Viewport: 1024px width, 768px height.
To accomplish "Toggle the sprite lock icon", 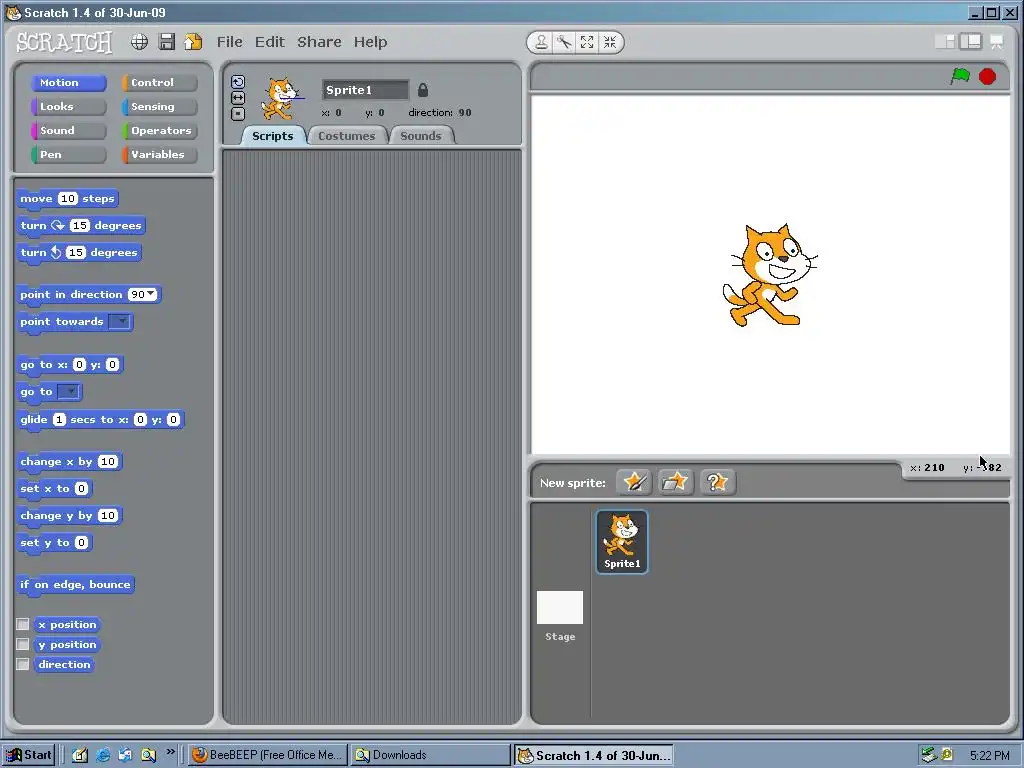I will point(423,90).
